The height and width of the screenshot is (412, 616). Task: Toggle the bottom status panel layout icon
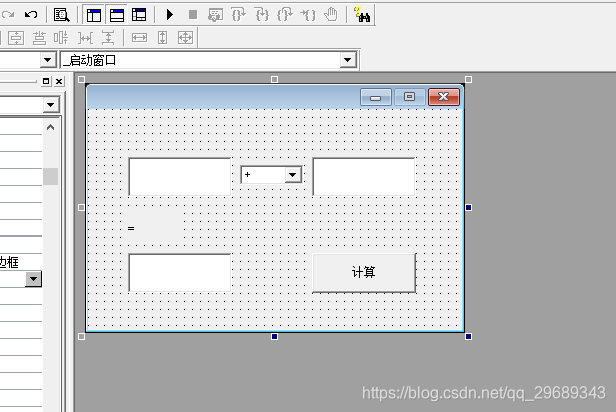(x=117, y=15)
